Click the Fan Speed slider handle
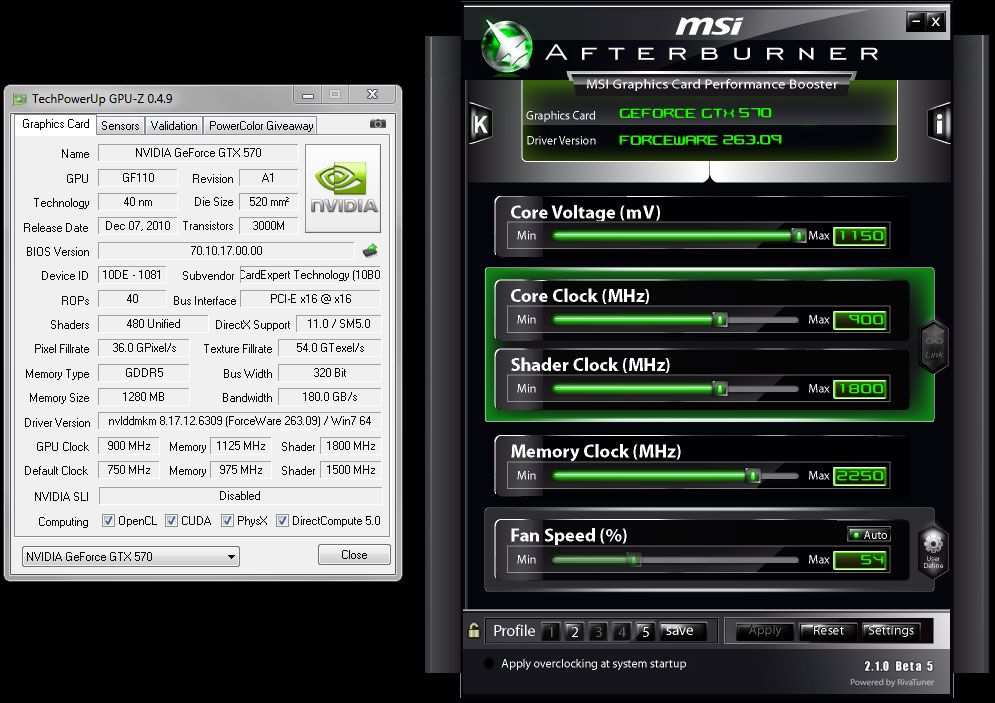The width and height of the screenshot is (995, 703). [633, 559]
